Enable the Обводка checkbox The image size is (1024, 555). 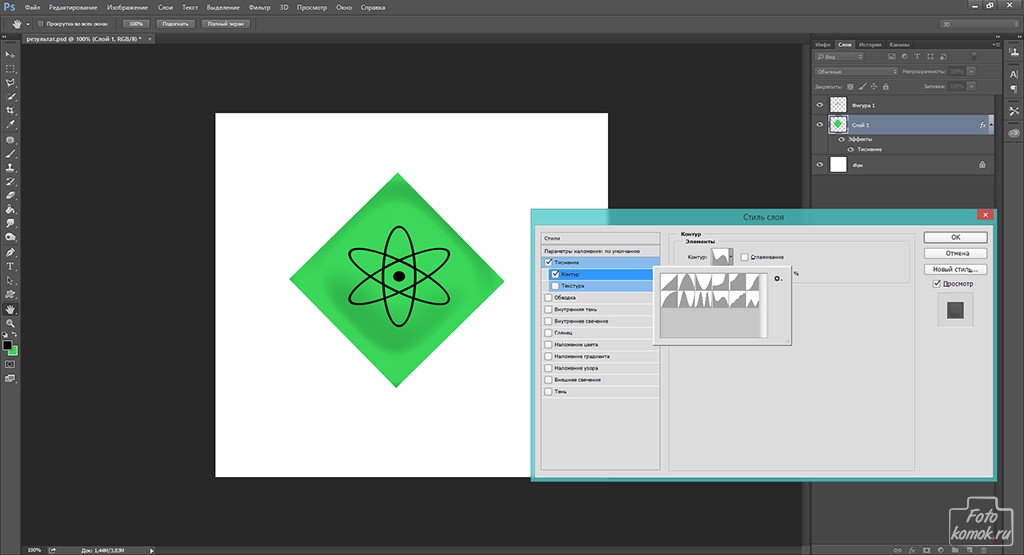(549, 298)
